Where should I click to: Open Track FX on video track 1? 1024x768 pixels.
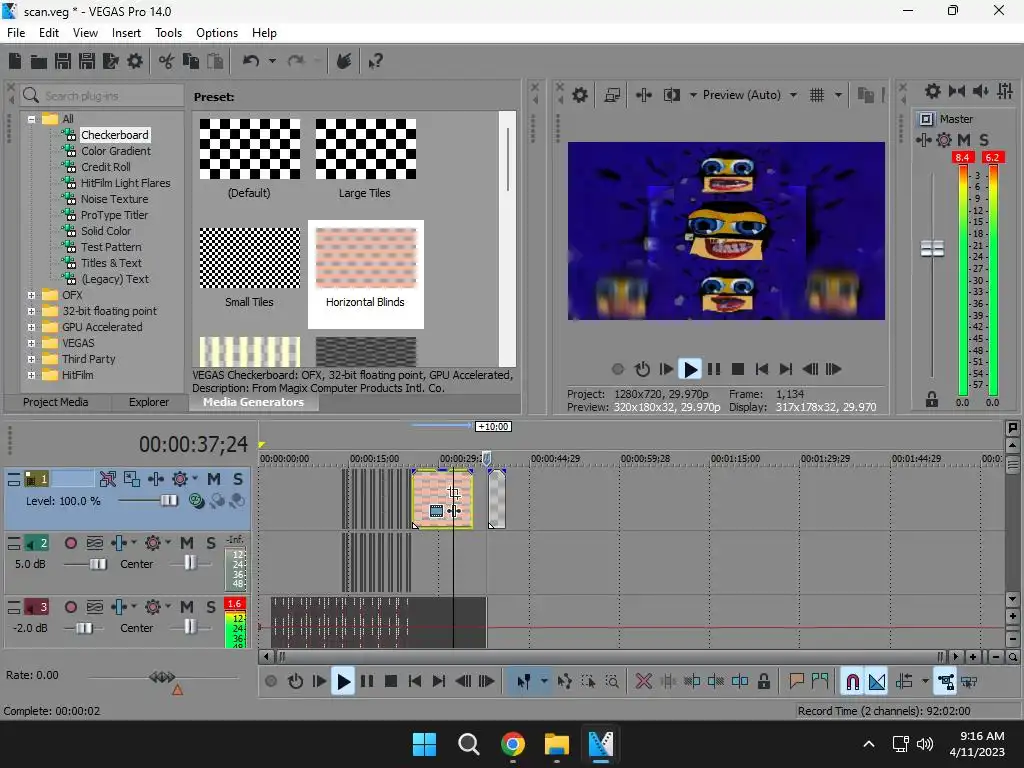coord(180,479)
